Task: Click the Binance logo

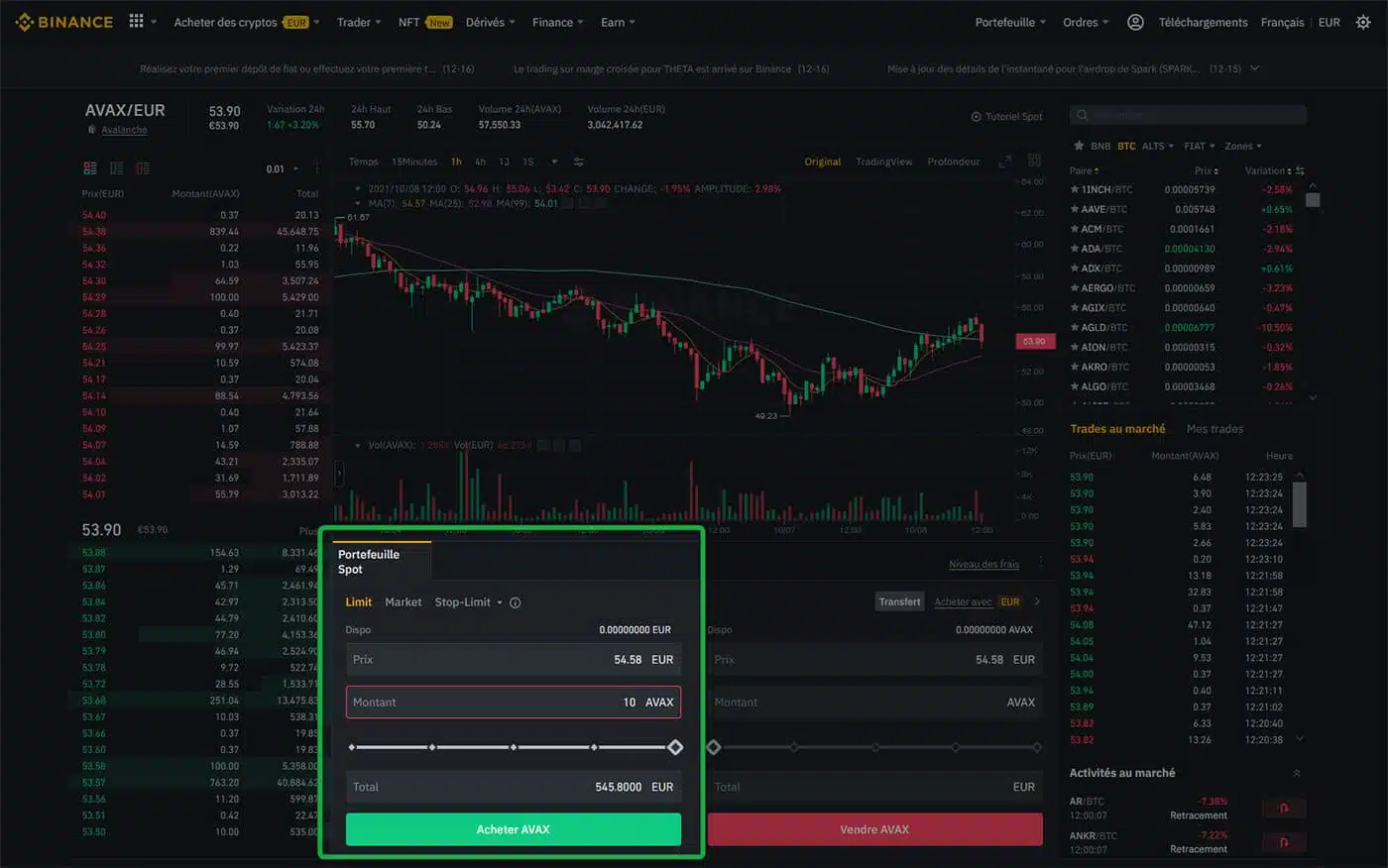Action: pos(64,22)
